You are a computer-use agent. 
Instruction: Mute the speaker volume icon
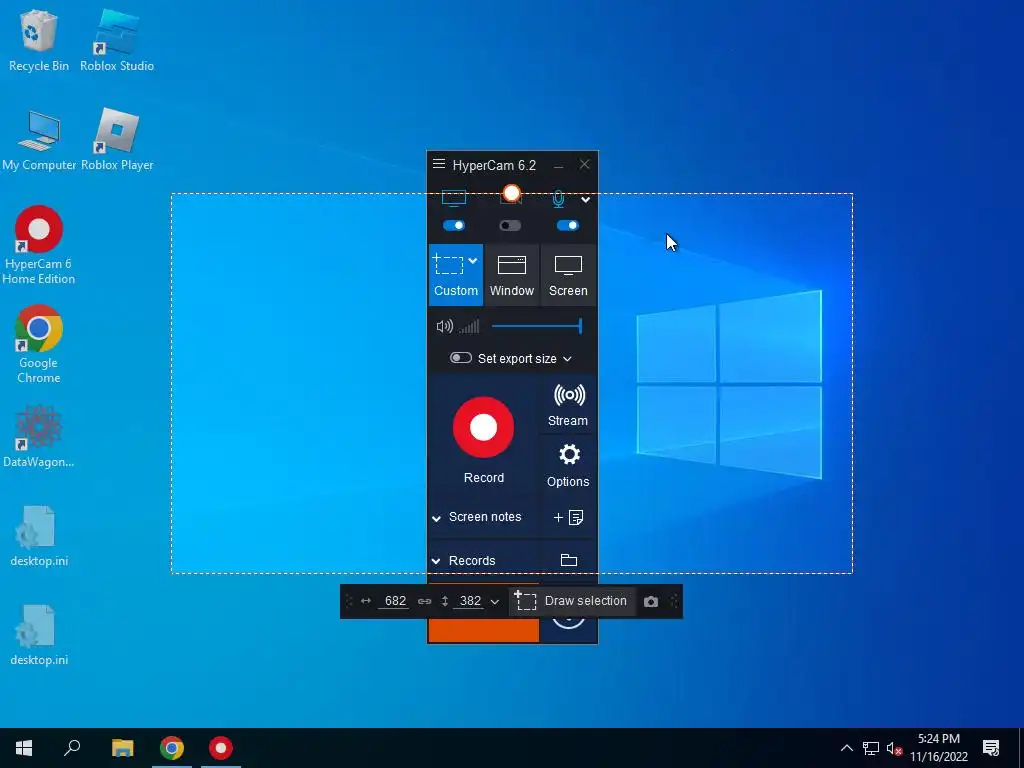click(444, 326)
